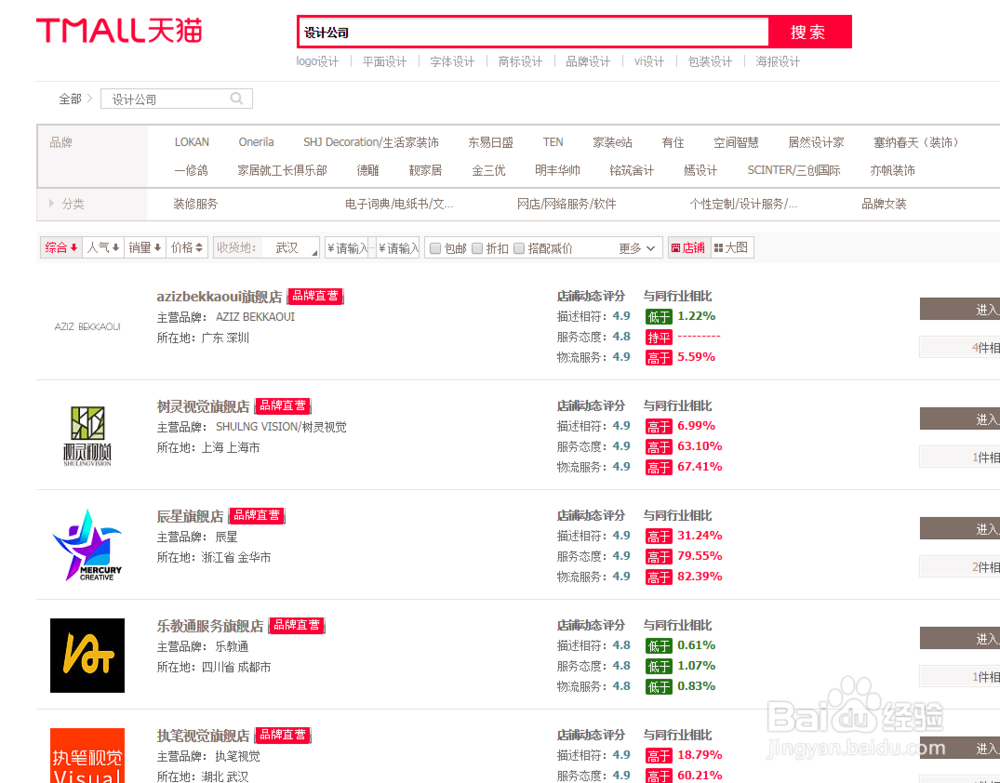Select the vi设计 suggested search
Image resolution: width=1000 pixels, height=783 pixels.
click(x=649, y=61)
